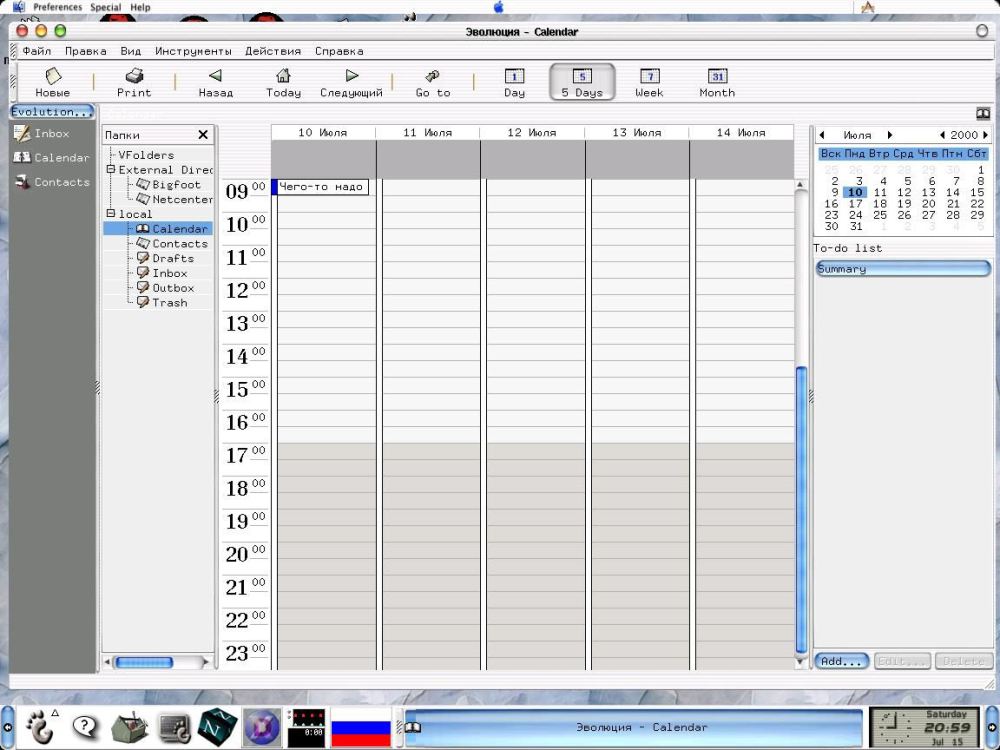The image size is (1000, 750).
Task: Click the Summary column header
Action: (902, 268)
